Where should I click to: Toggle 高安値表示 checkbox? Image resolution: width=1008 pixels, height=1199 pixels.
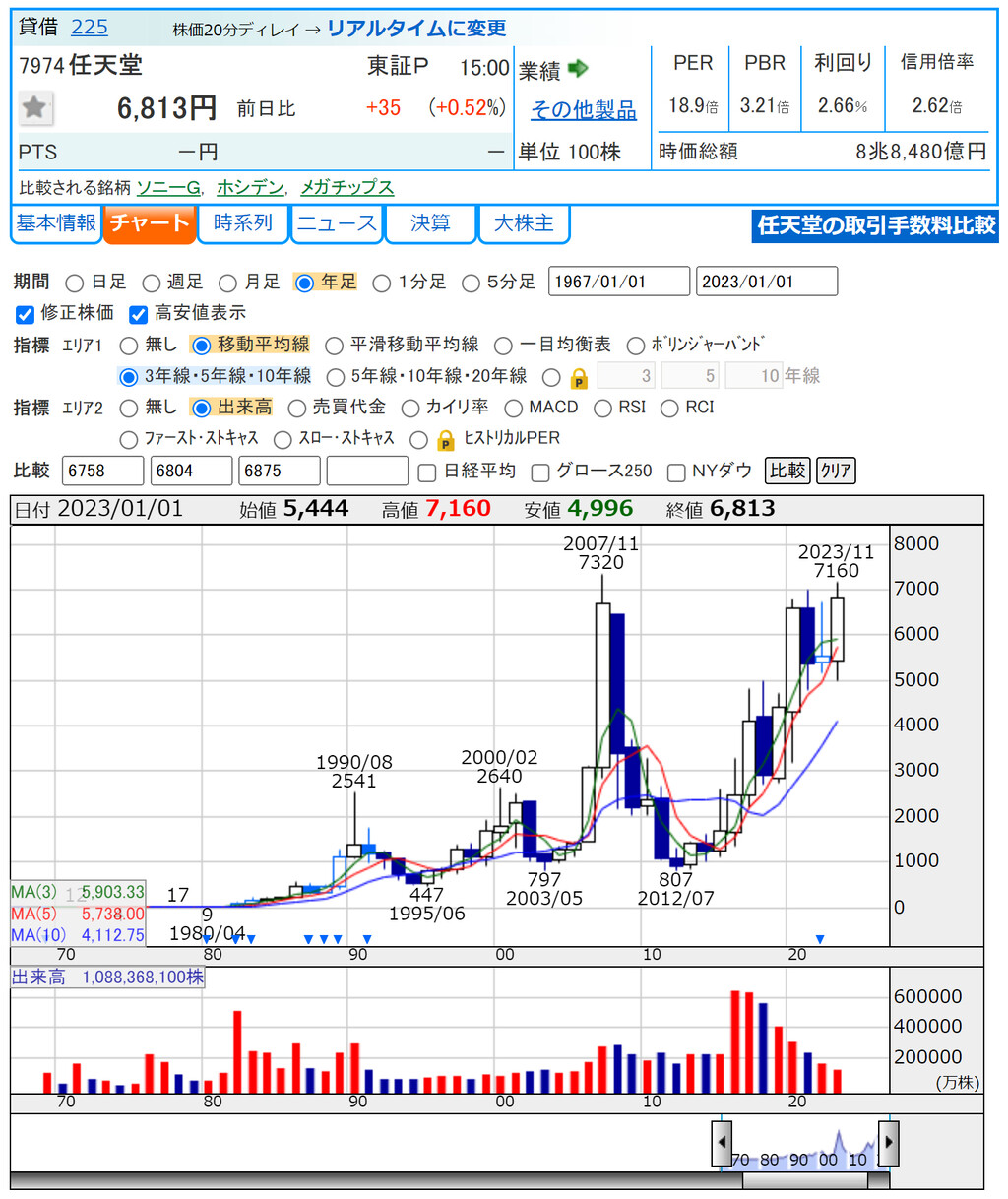pos(139,314)
